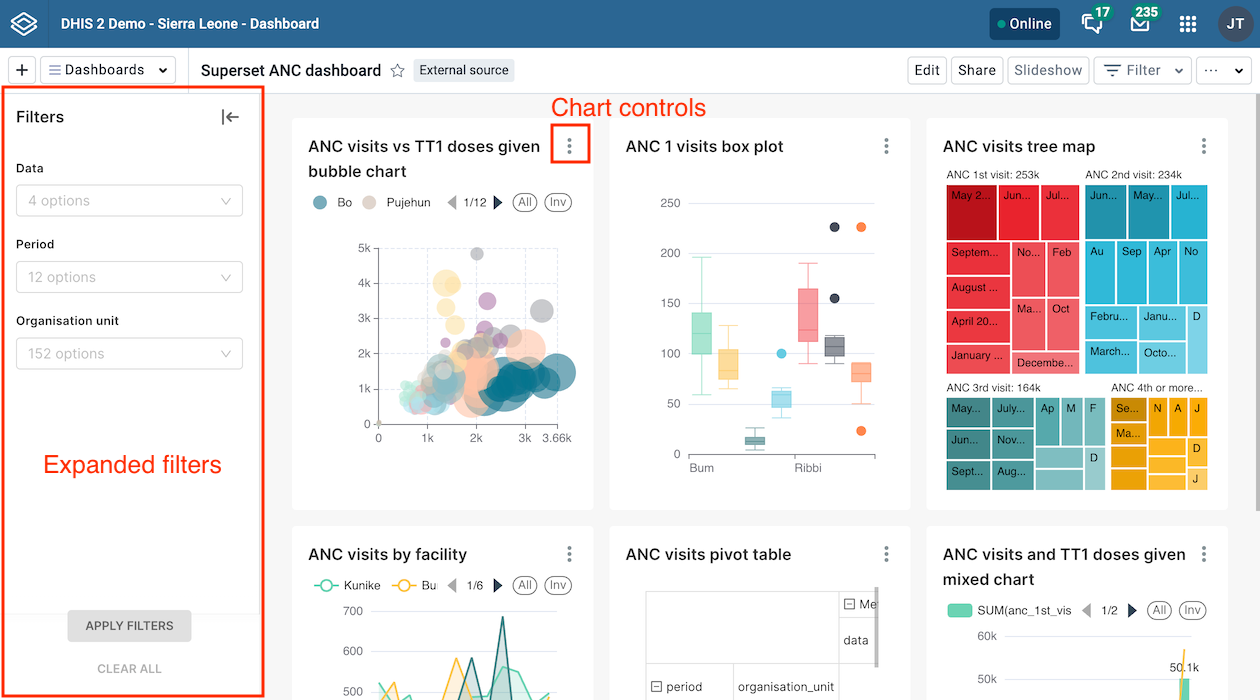Open the apps grid menu
Screen dimensions: 1260x700
click(1188, 24)
